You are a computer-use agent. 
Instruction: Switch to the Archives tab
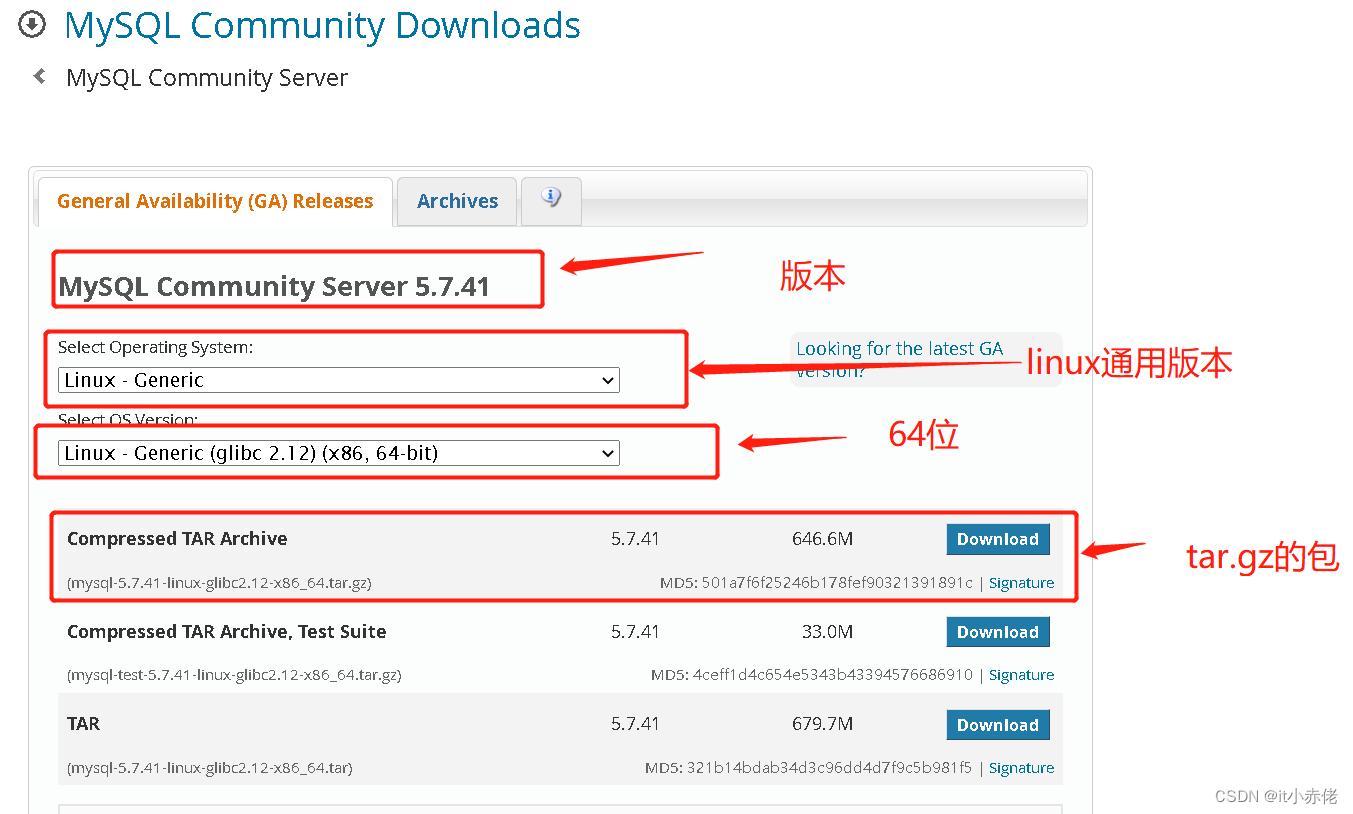click(456, 200)
